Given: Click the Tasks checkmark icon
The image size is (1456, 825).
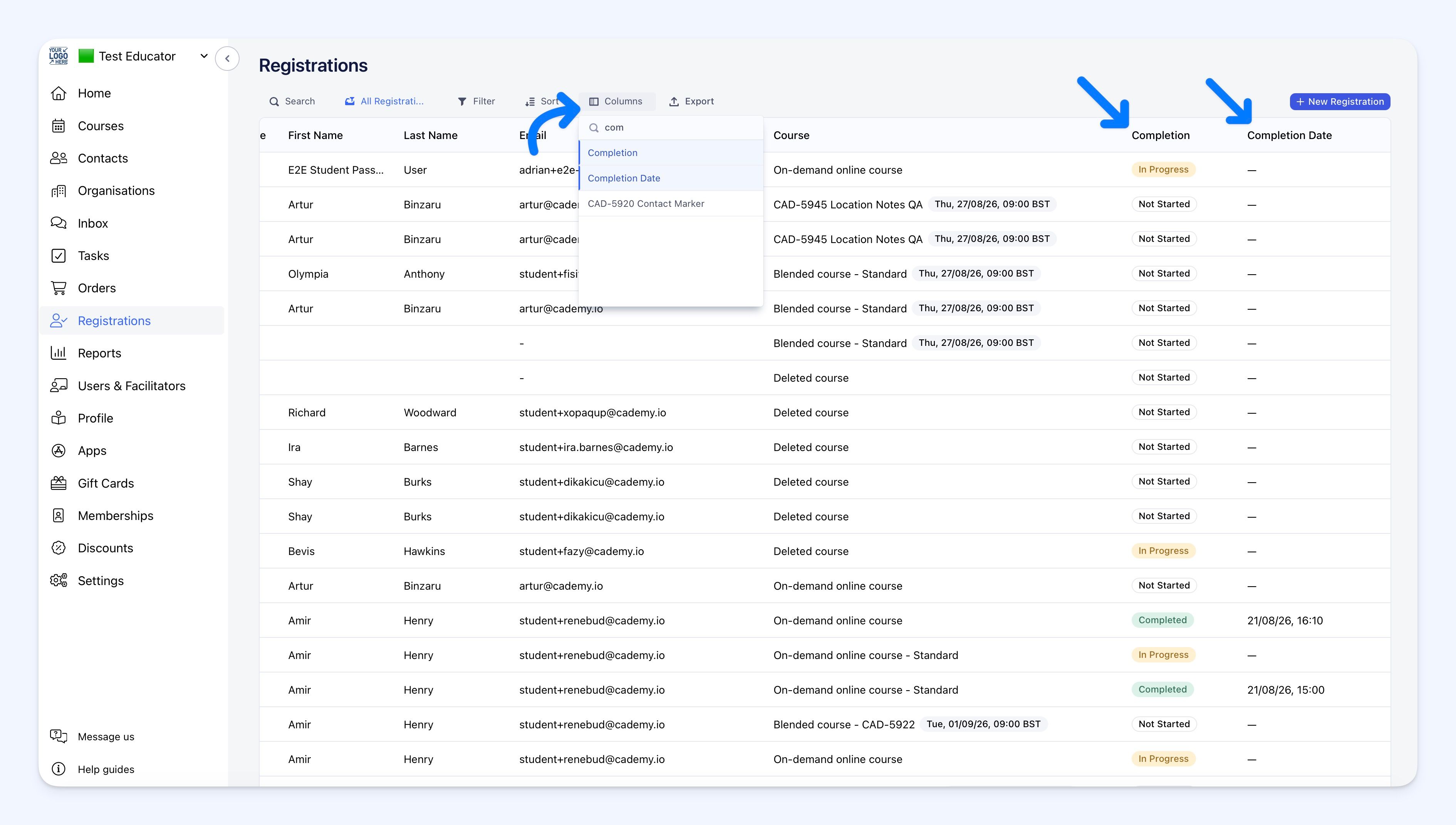Looking at the screenshot, I should tap(58, 255).
